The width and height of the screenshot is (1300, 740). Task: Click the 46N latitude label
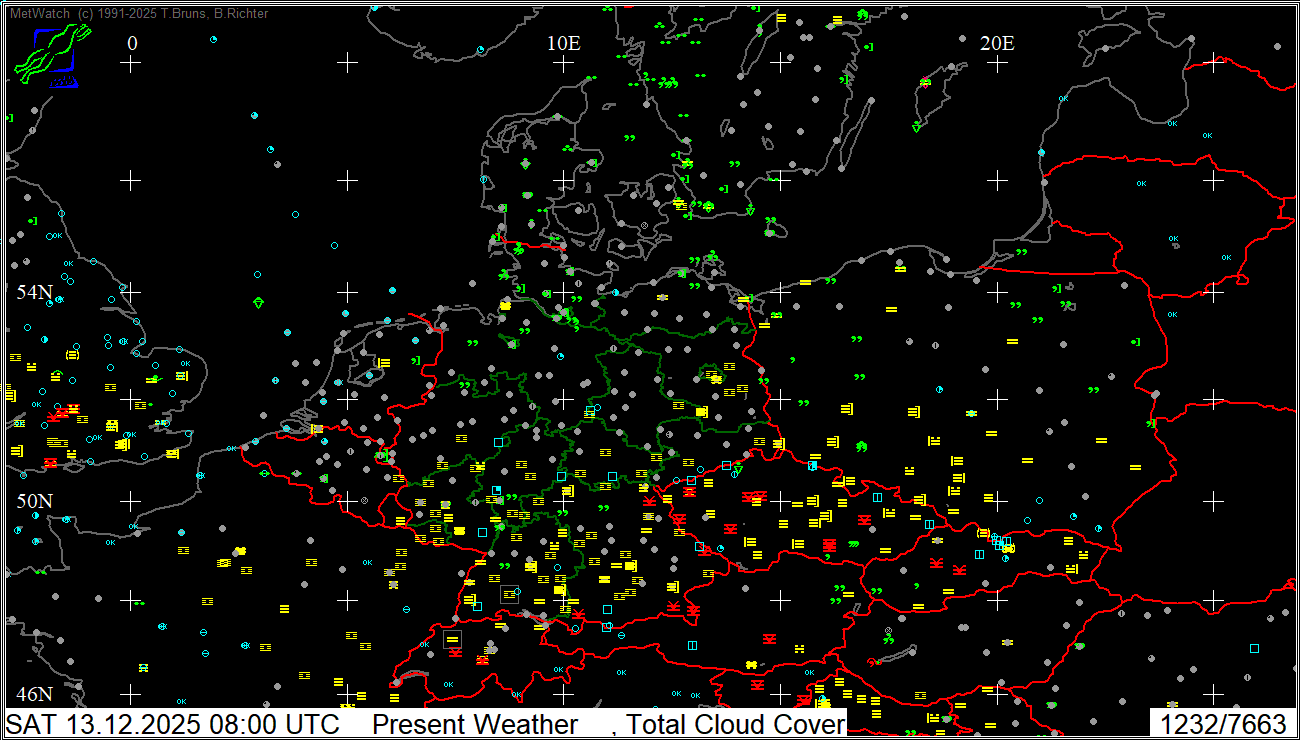pyautogui.click(x=34, y=694)
